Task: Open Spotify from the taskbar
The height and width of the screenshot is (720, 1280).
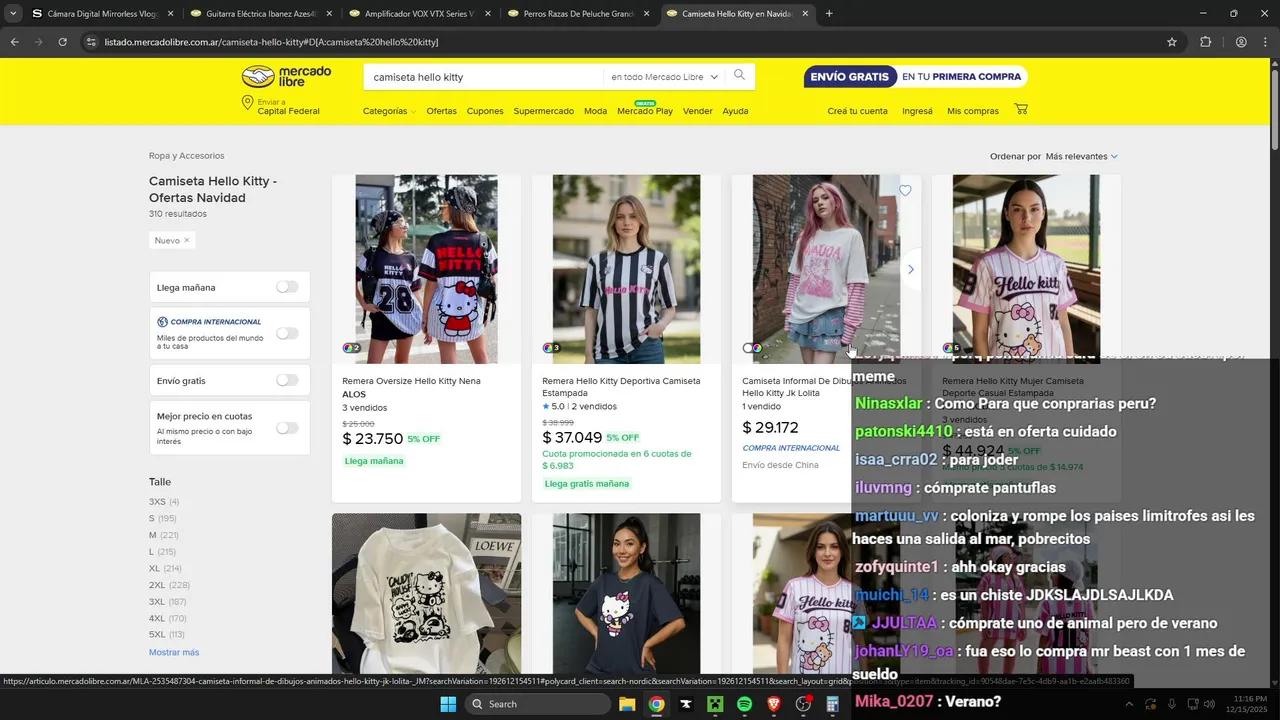Action: pyautogui.click(x=744, y=704)
